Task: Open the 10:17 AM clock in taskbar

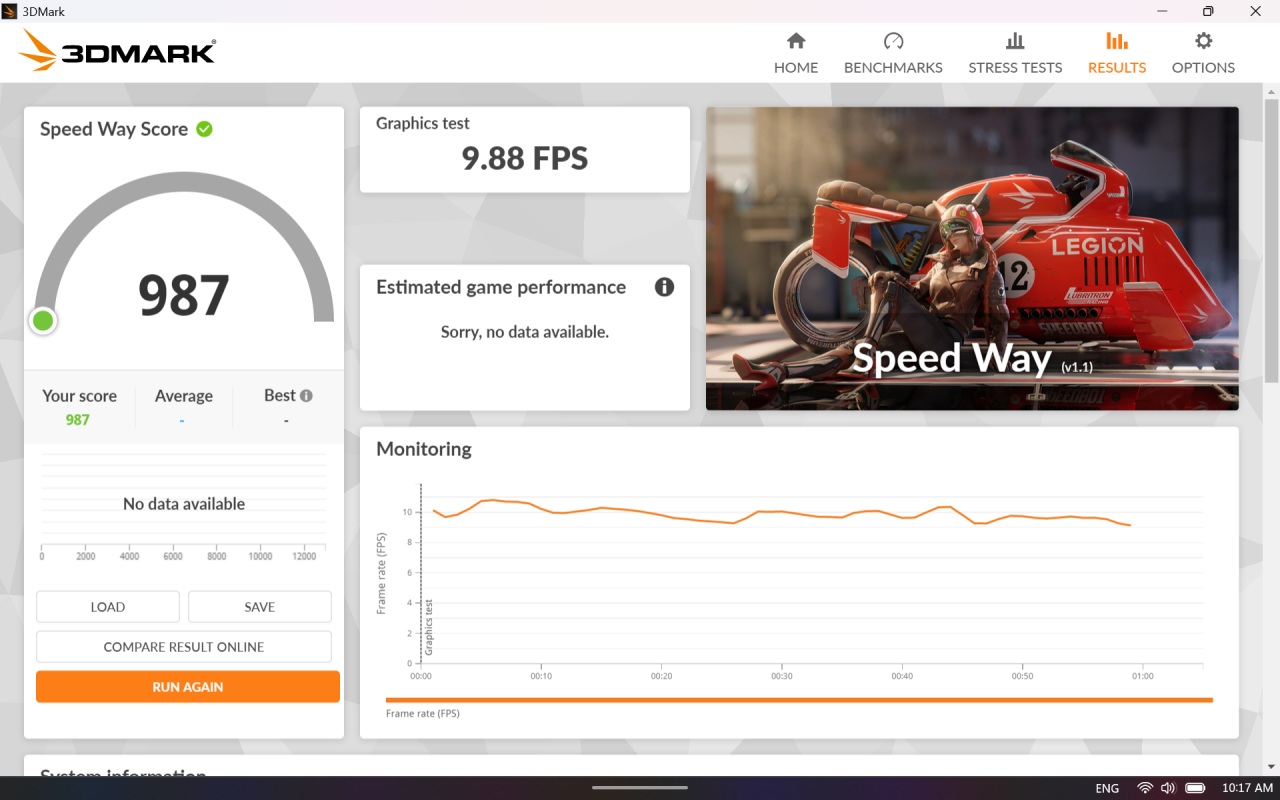Action: point(1247,788)
